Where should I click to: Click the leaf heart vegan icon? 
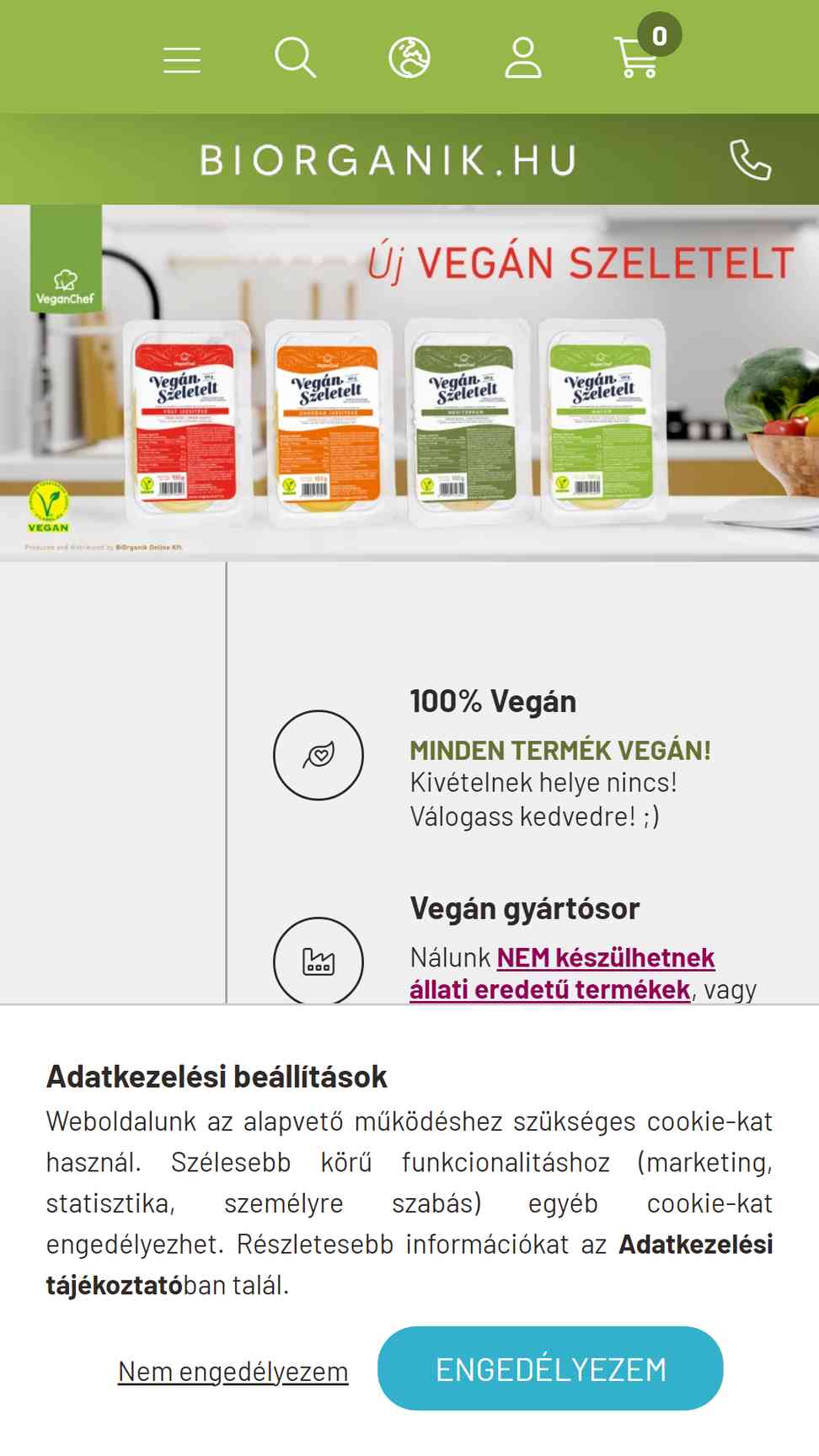[x=318, y=755]
